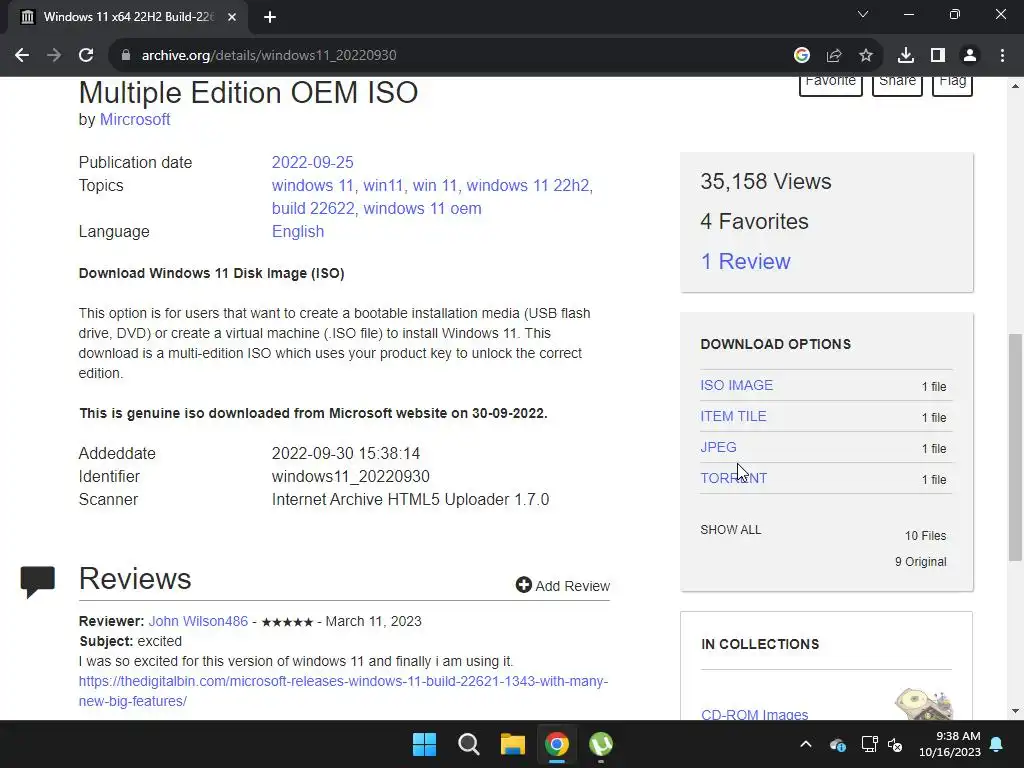Open the windows 11 oem topic link

(x=422, y=208)
